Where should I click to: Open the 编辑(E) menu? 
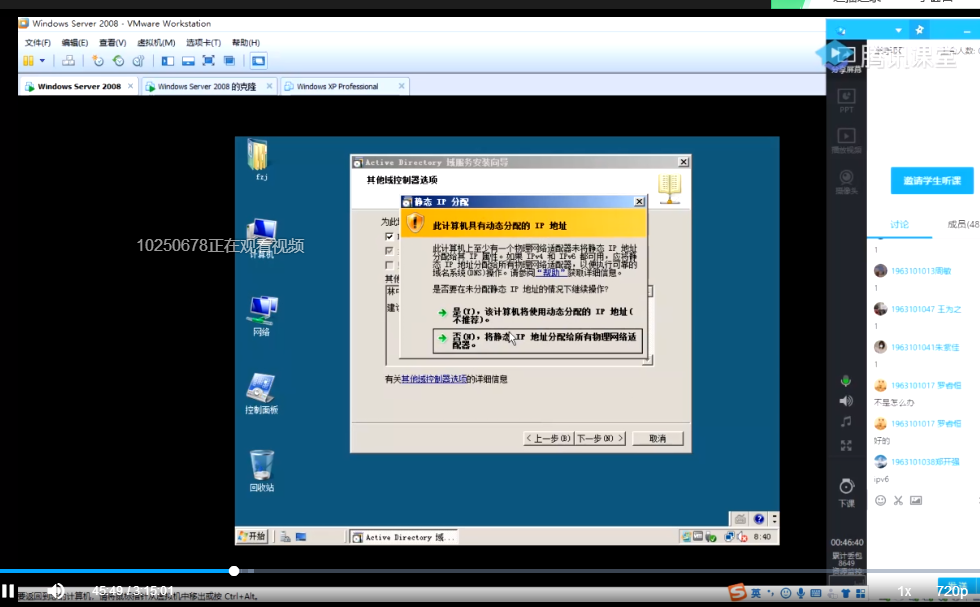(x=74, y=43)
